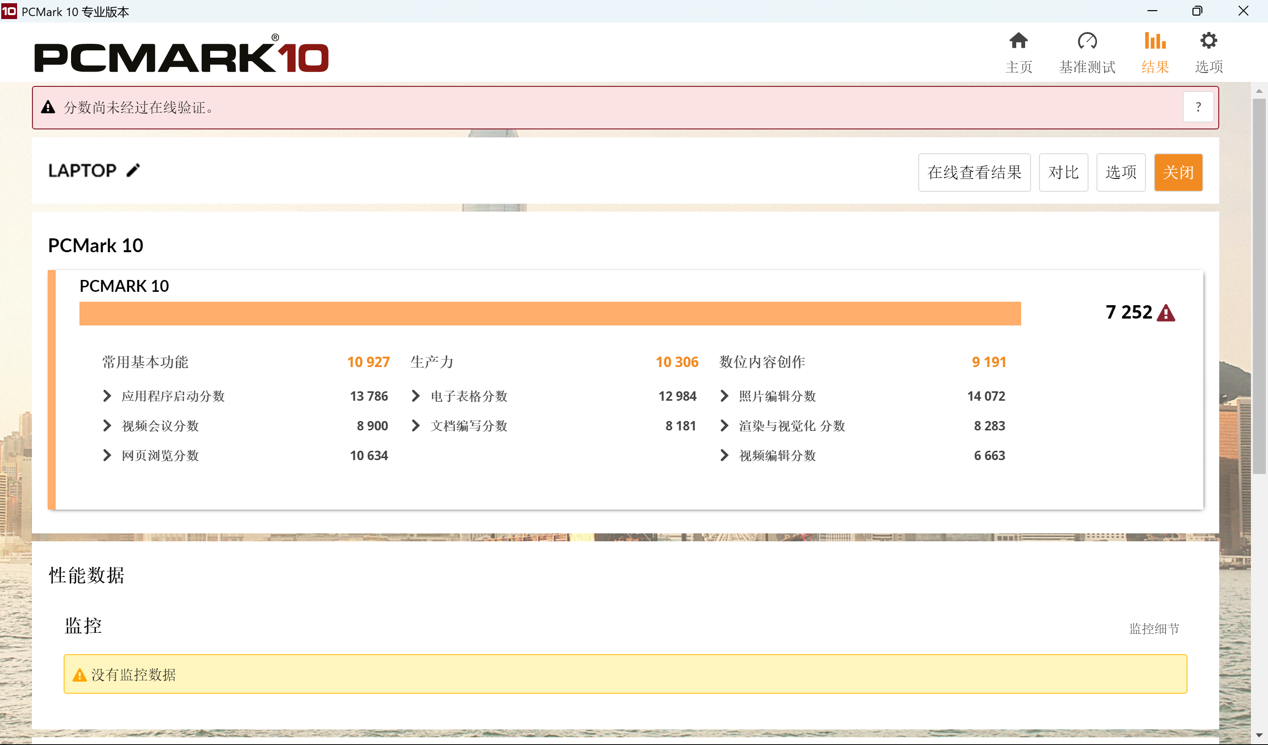Click the vertical scrollbar down arrow
The image size is (1268, 745).
1259,736
